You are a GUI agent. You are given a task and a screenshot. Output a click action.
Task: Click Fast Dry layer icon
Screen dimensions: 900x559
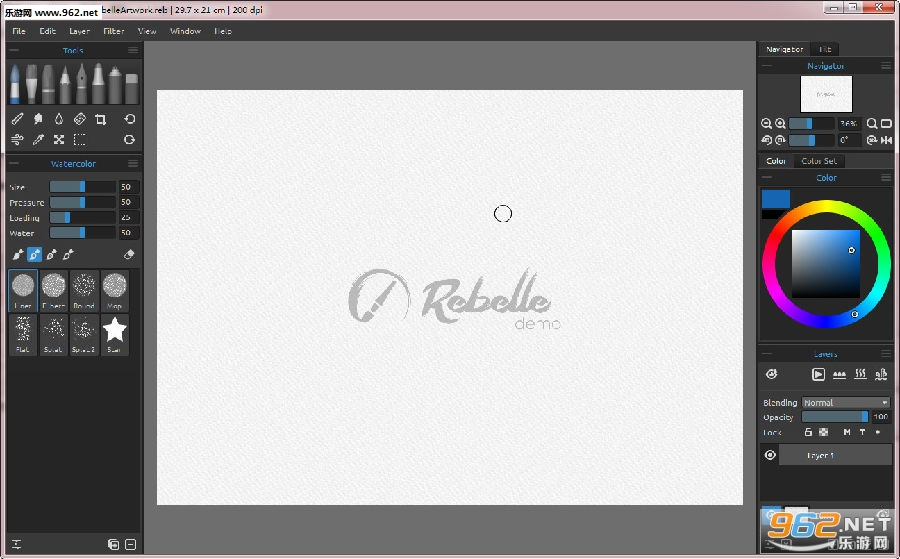tap(880, 374)
